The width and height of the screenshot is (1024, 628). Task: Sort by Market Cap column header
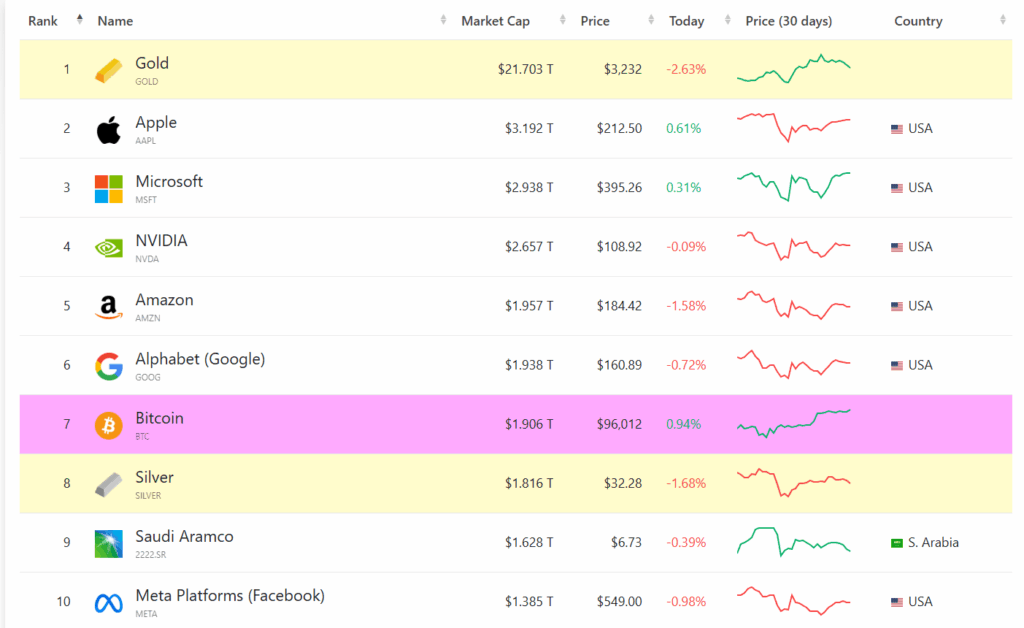(495, 21)
